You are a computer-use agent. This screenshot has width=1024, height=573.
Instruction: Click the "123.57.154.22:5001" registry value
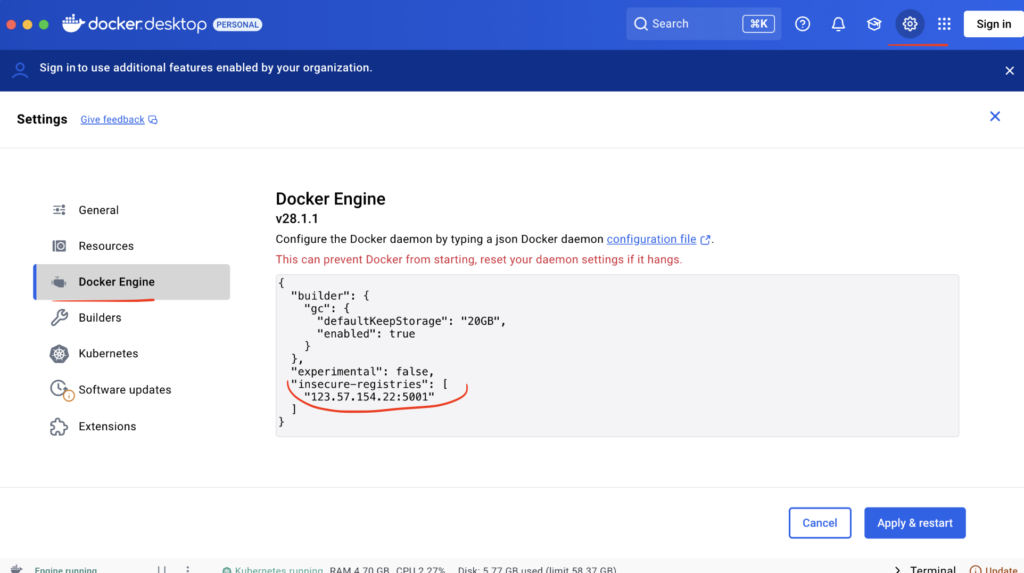click(369, 397)
